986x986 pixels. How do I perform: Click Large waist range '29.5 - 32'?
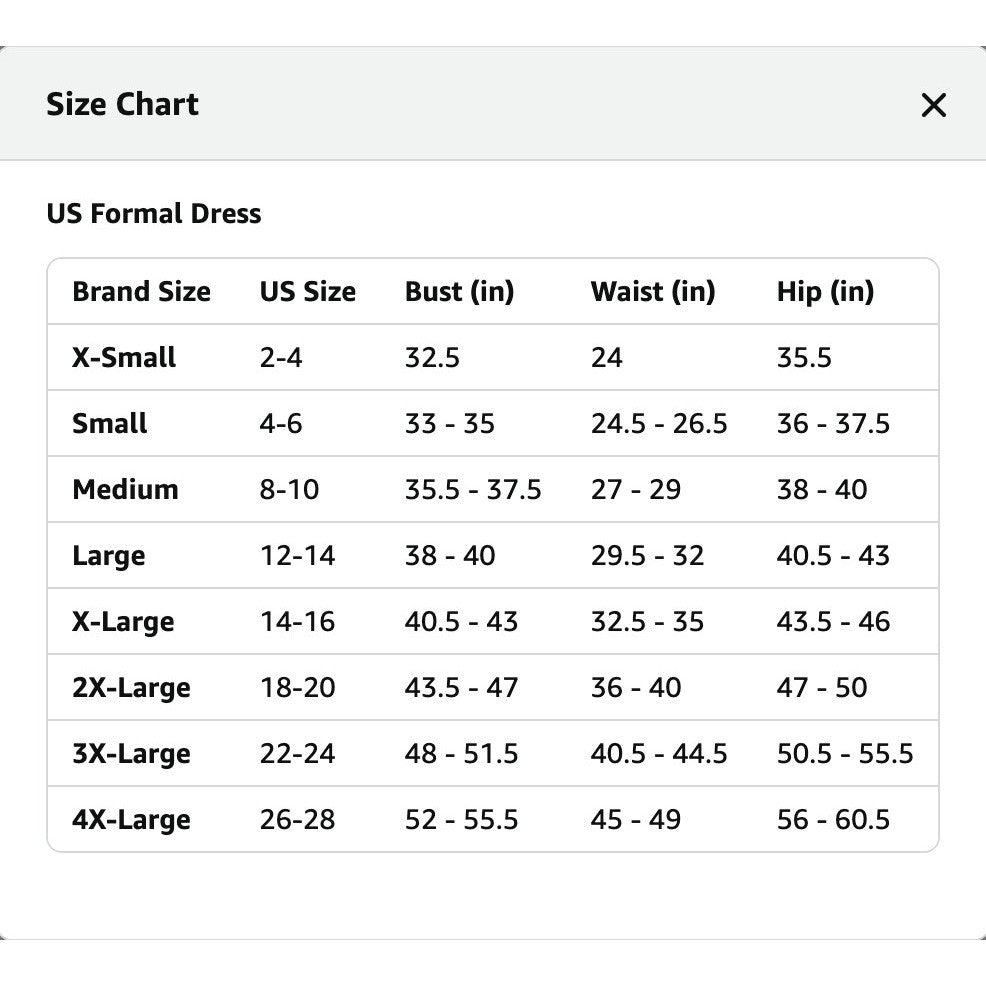click(x=647, y=556)
